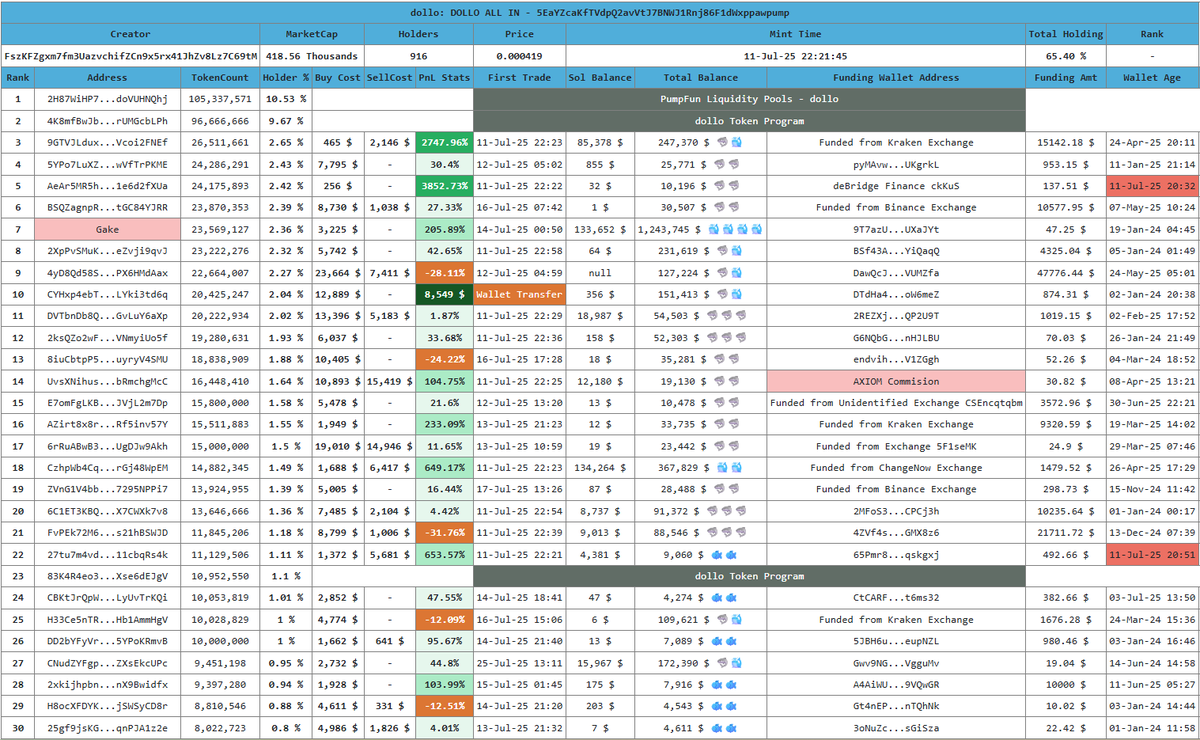The image size is (1200, 740).
Task: Click "dollo Token Program" in row 23
Action: pos(750,576)
